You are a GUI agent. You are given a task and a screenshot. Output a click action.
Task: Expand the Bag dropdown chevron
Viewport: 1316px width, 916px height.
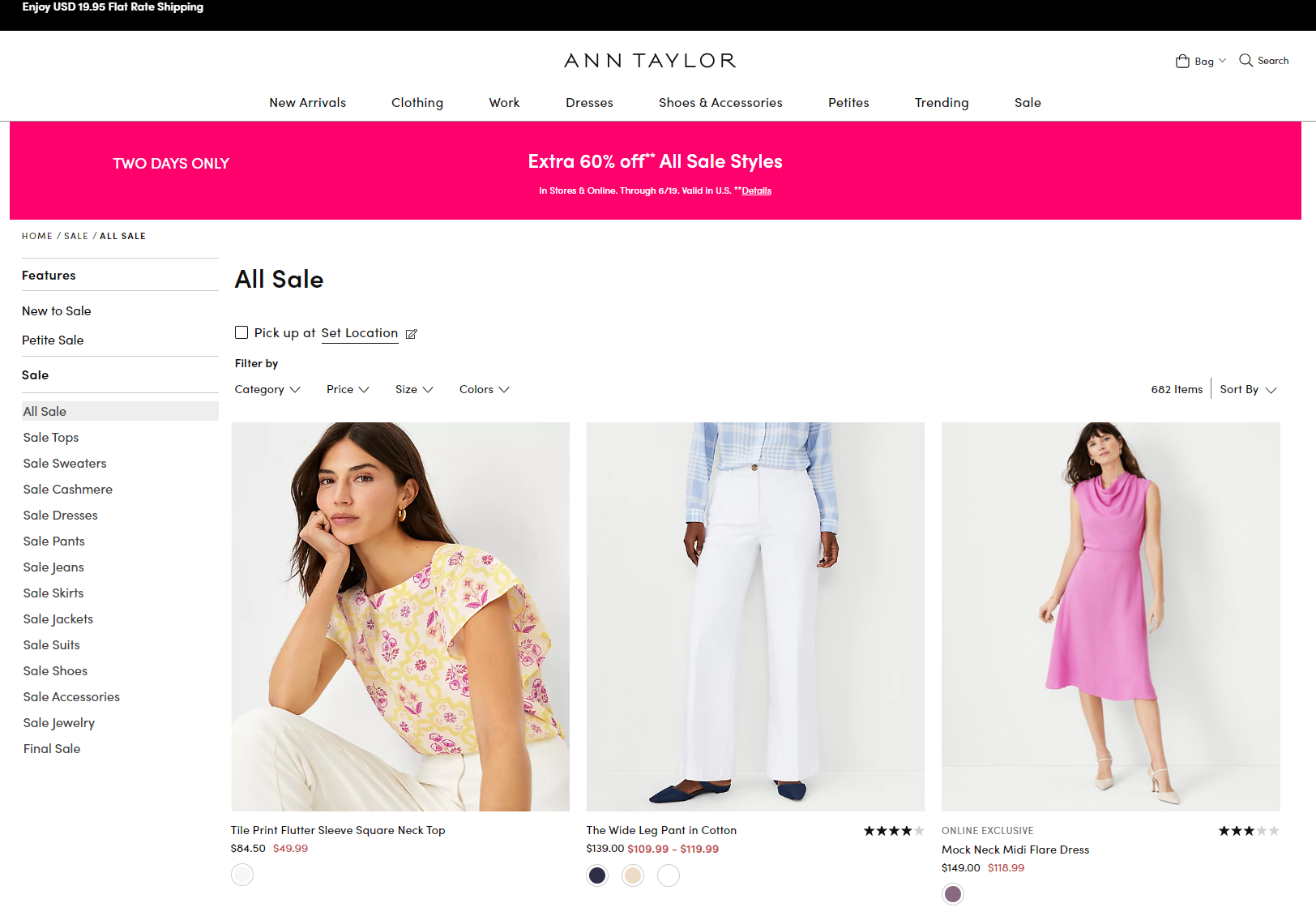tap(1222, 61)
